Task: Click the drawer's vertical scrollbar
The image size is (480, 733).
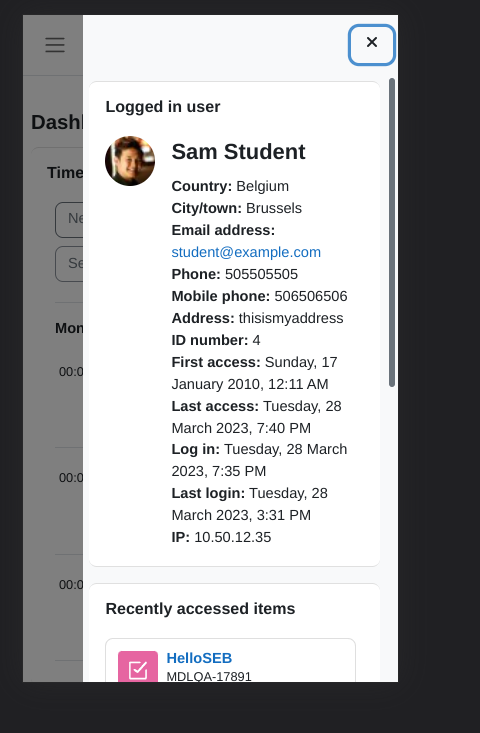Action: click(392, 232)
